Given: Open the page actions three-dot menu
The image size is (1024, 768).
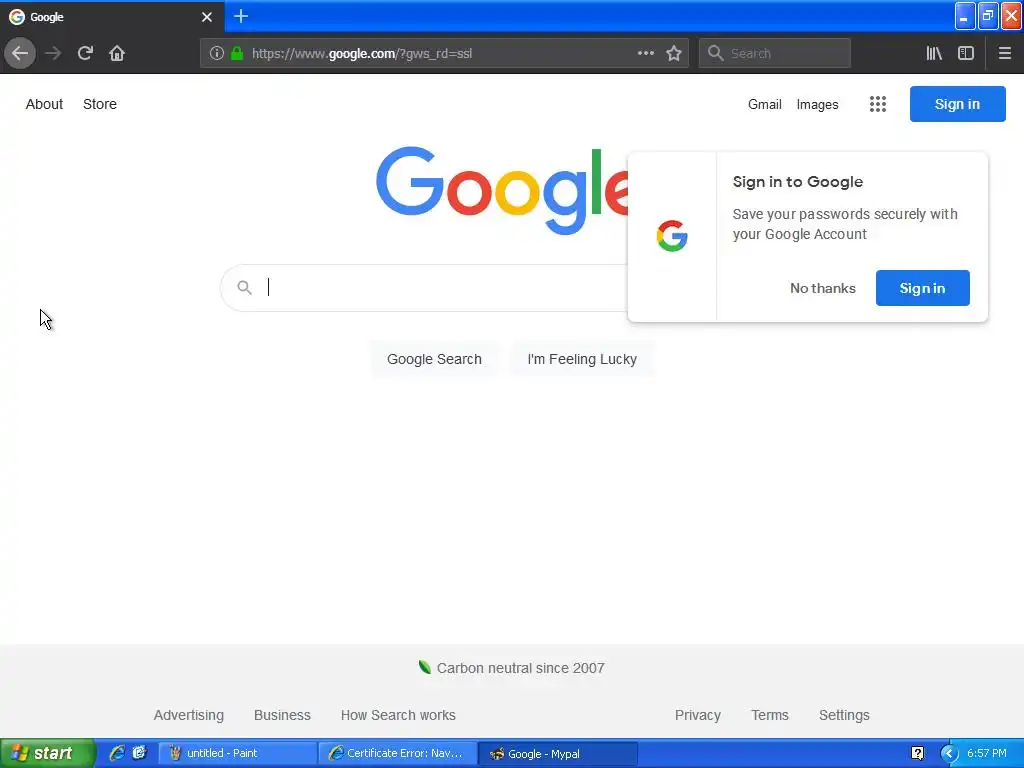Looking at the screenshot, I should 645,54.
